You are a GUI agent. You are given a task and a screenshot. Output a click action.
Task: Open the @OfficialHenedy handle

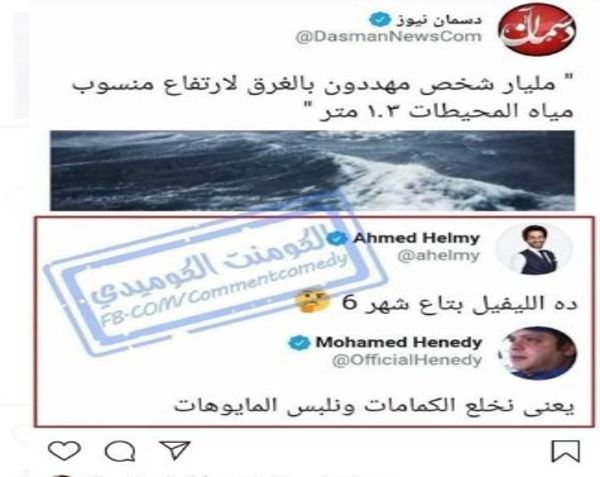[407, 360]
